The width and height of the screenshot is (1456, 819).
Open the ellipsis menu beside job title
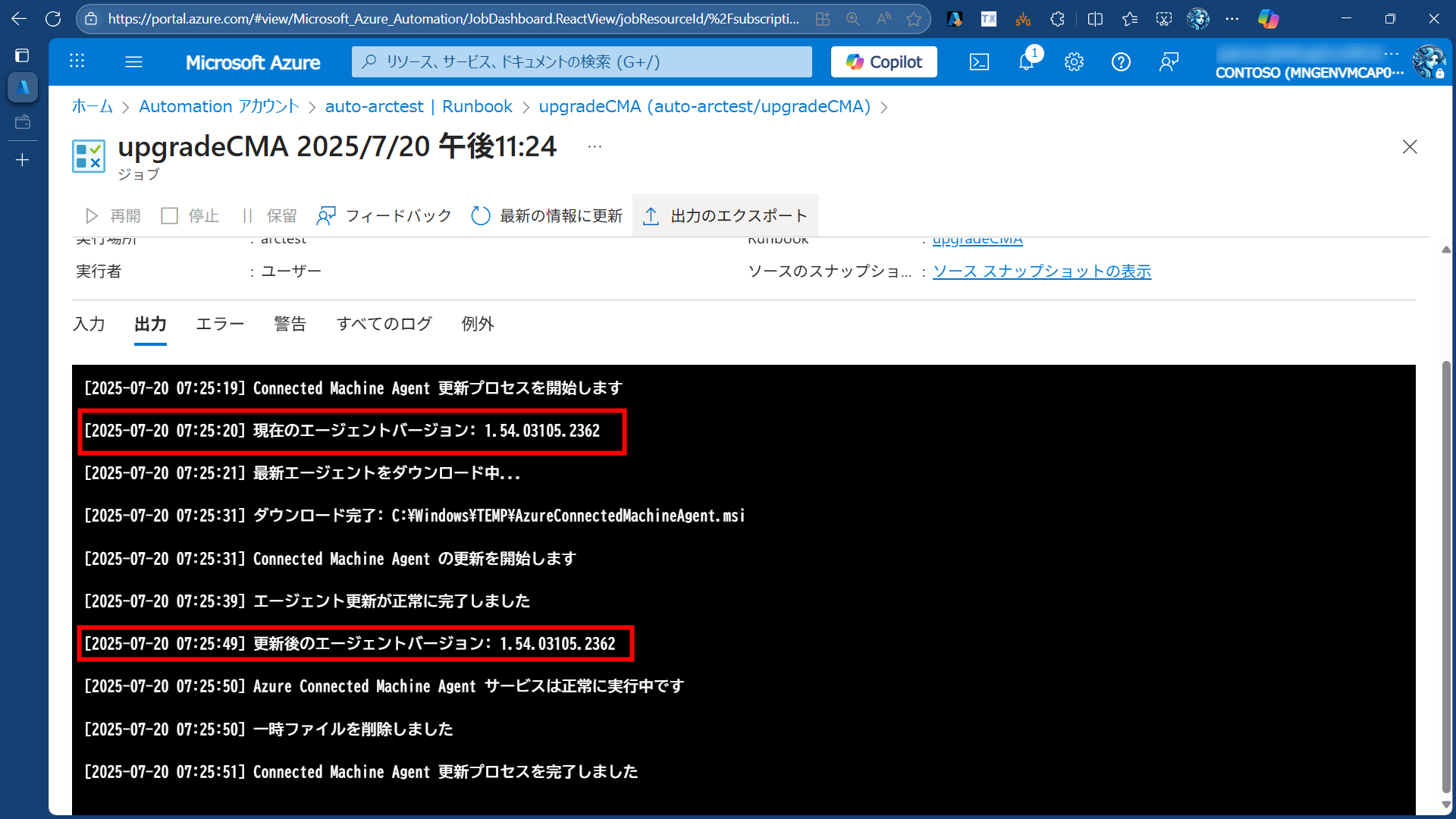[x=595, y=146]
